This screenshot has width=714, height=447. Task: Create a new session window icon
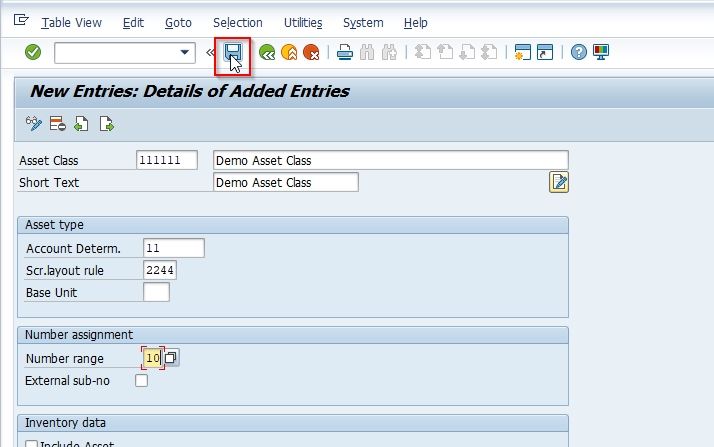pyautogui.click(x=522, y=52)
